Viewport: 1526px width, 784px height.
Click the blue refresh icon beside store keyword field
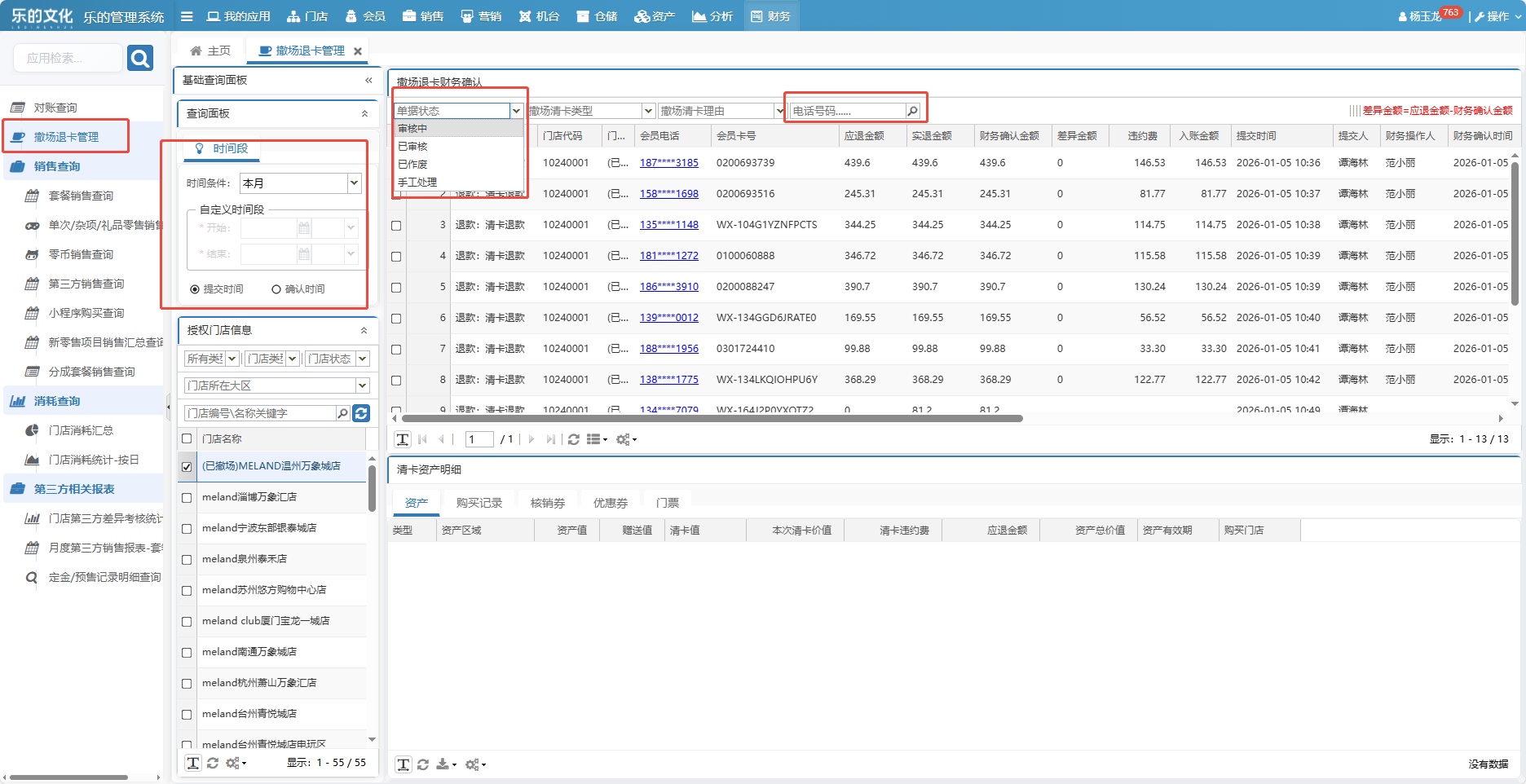click(x=361, y=413)
